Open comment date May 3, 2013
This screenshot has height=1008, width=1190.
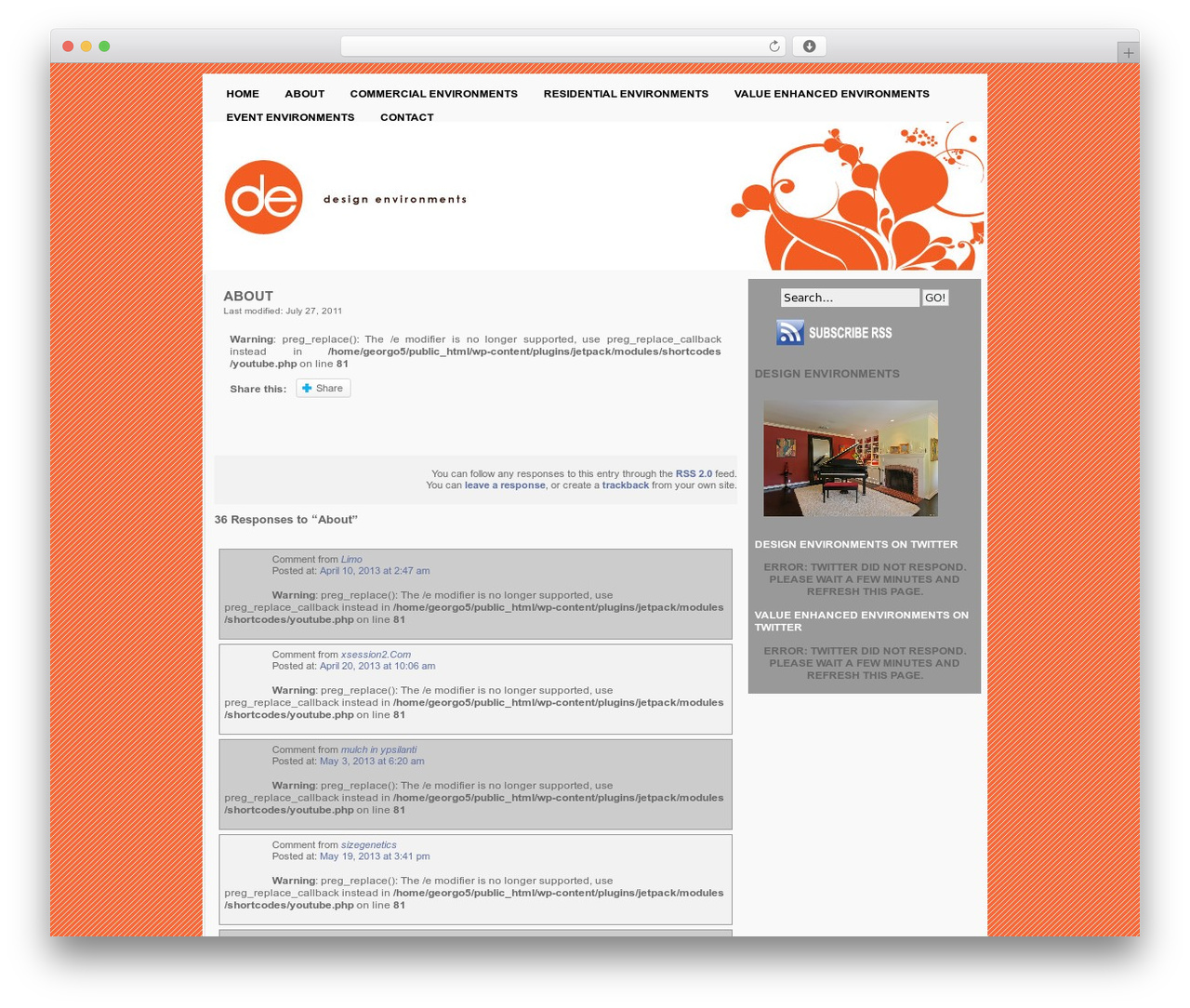click(372, 761)
